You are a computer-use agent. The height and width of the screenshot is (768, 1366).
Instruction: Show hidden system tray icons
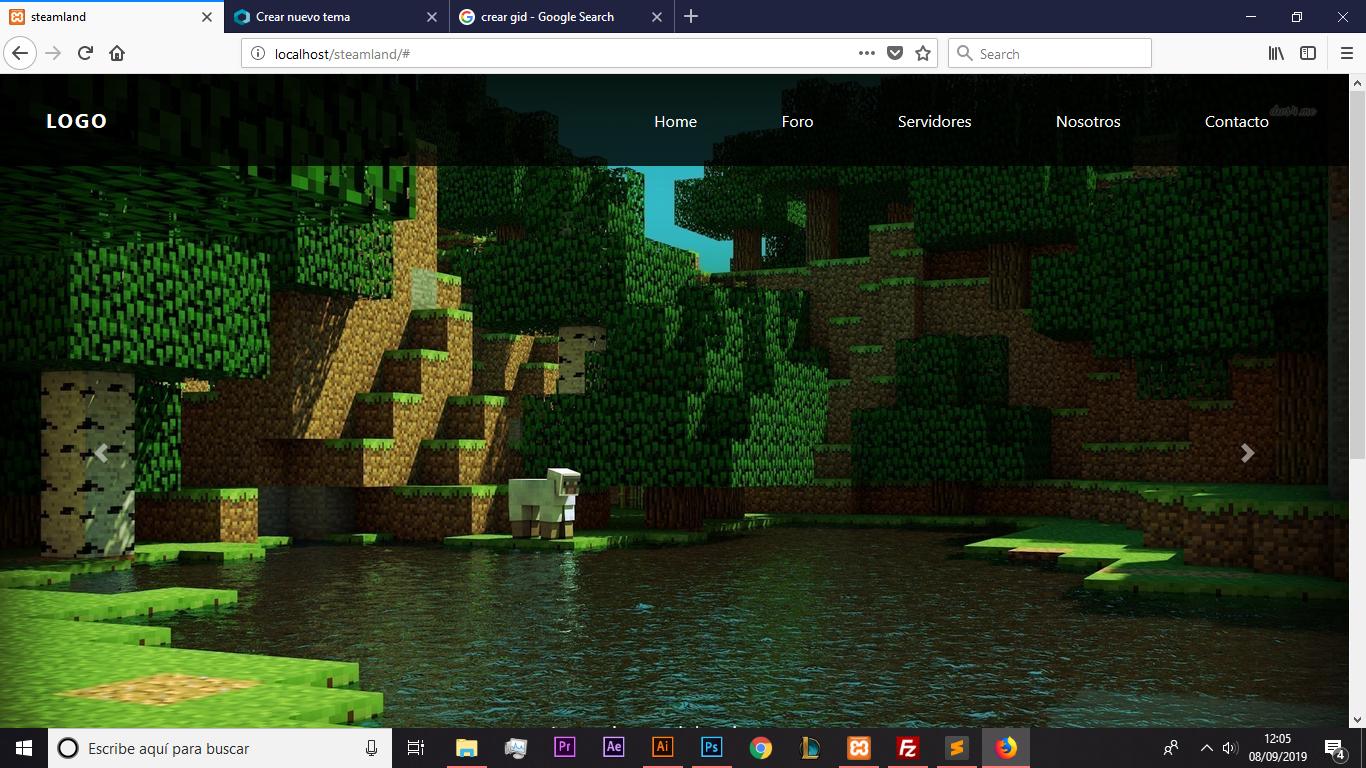(1206, 748)
